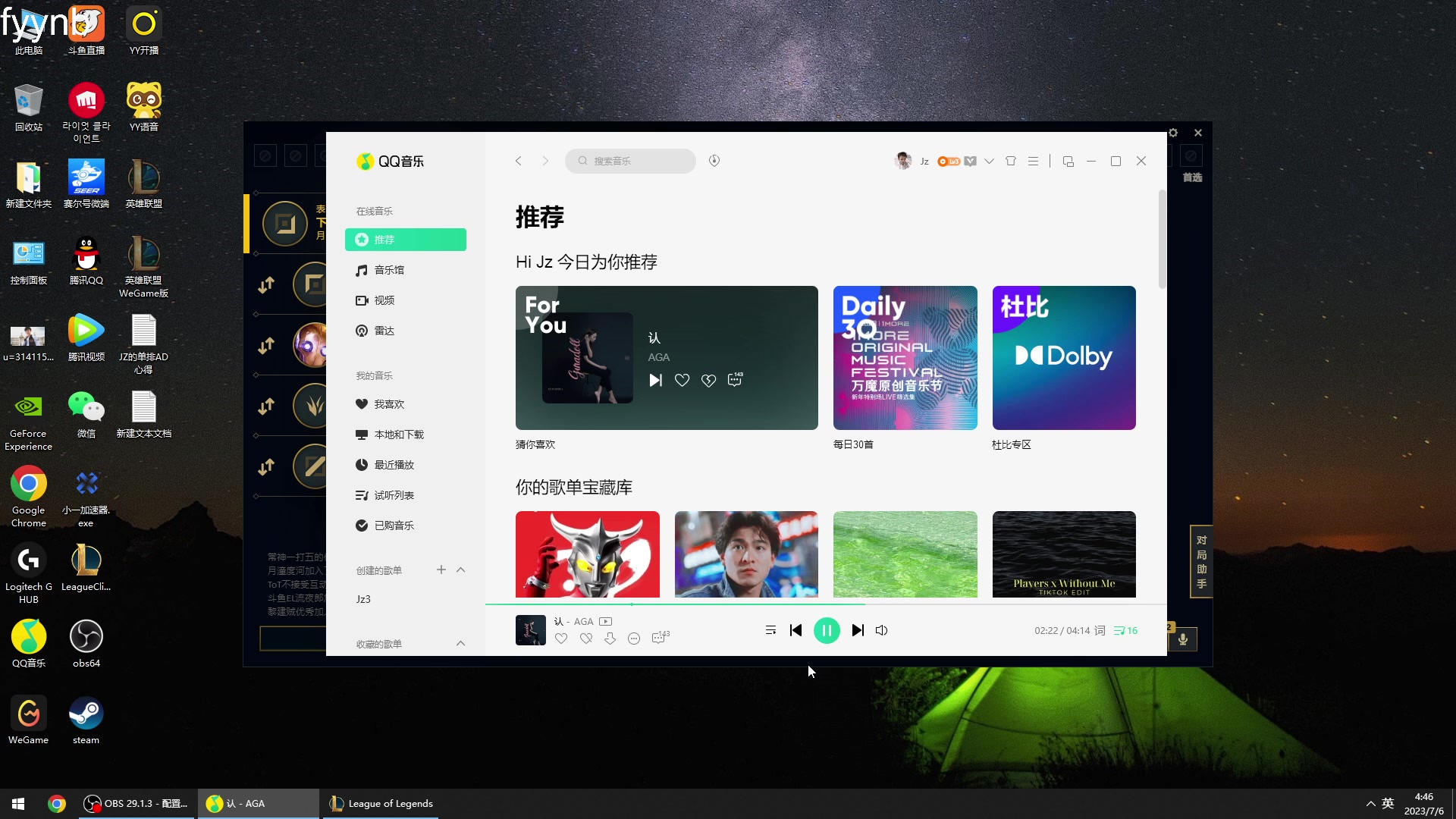
Task: Go forward with the right arrow
Action: 544,161
